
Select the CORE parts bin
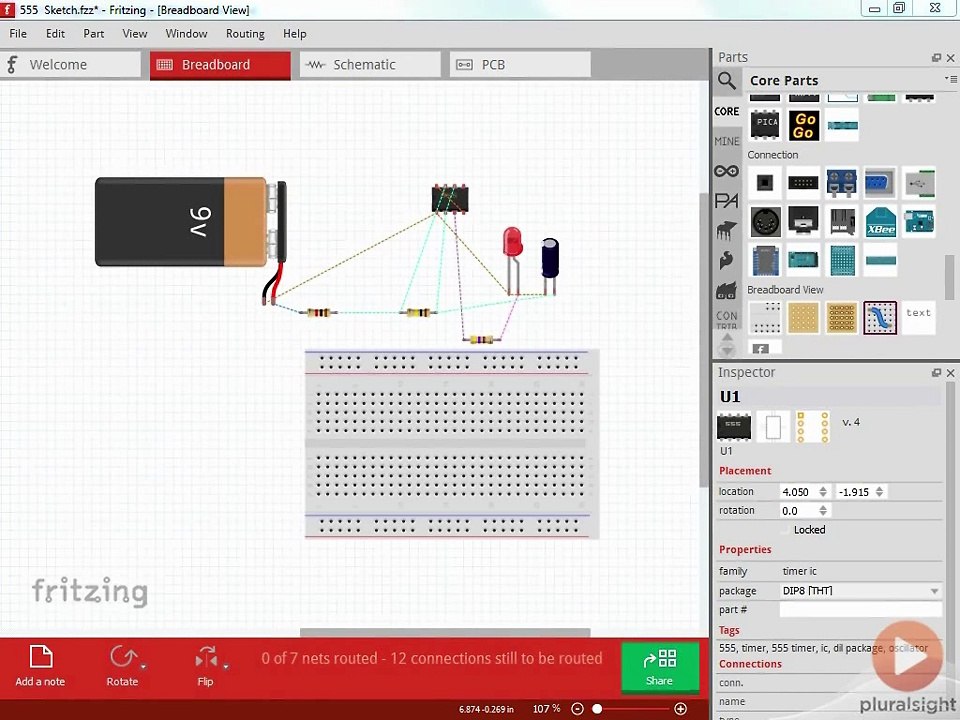(727, 111)
